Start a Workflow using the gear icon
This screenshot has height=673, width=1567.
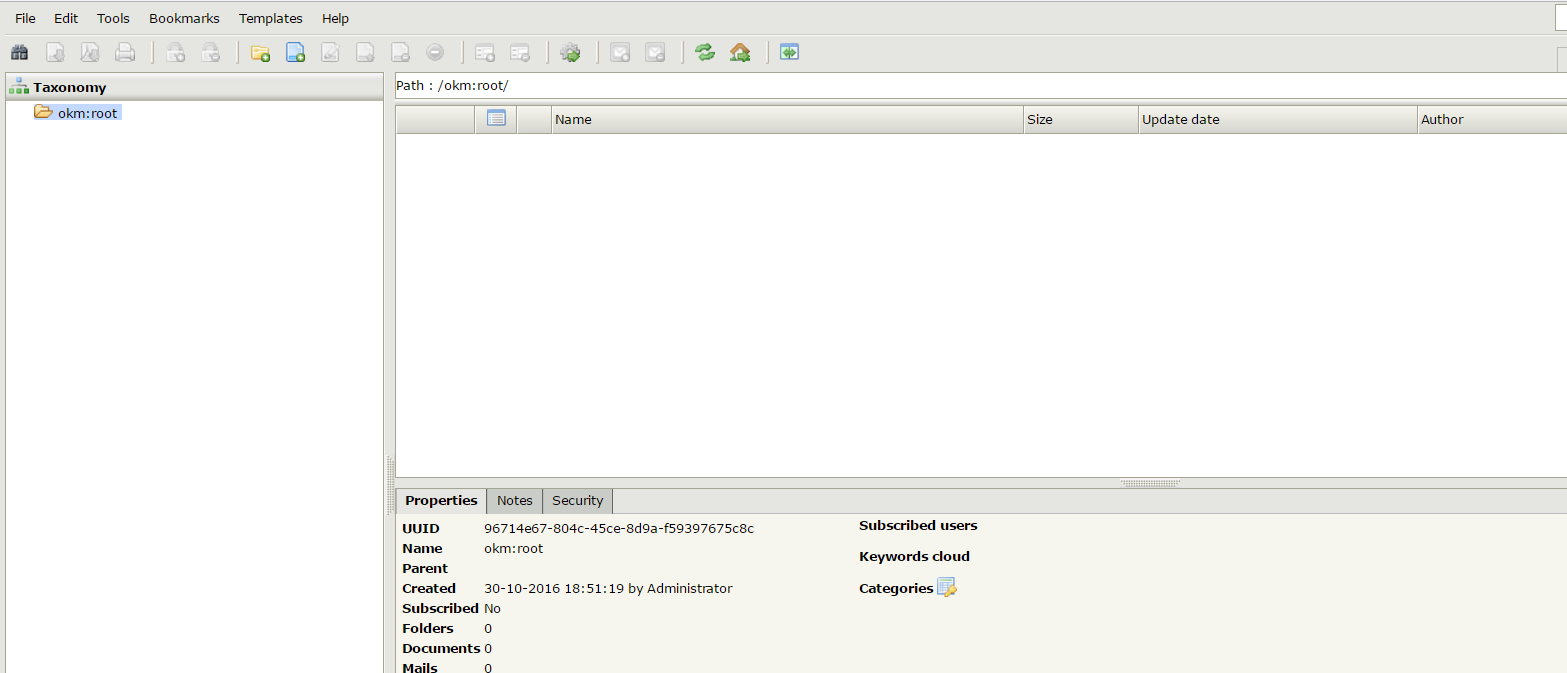pyautogui.click(x=570, y=52)
